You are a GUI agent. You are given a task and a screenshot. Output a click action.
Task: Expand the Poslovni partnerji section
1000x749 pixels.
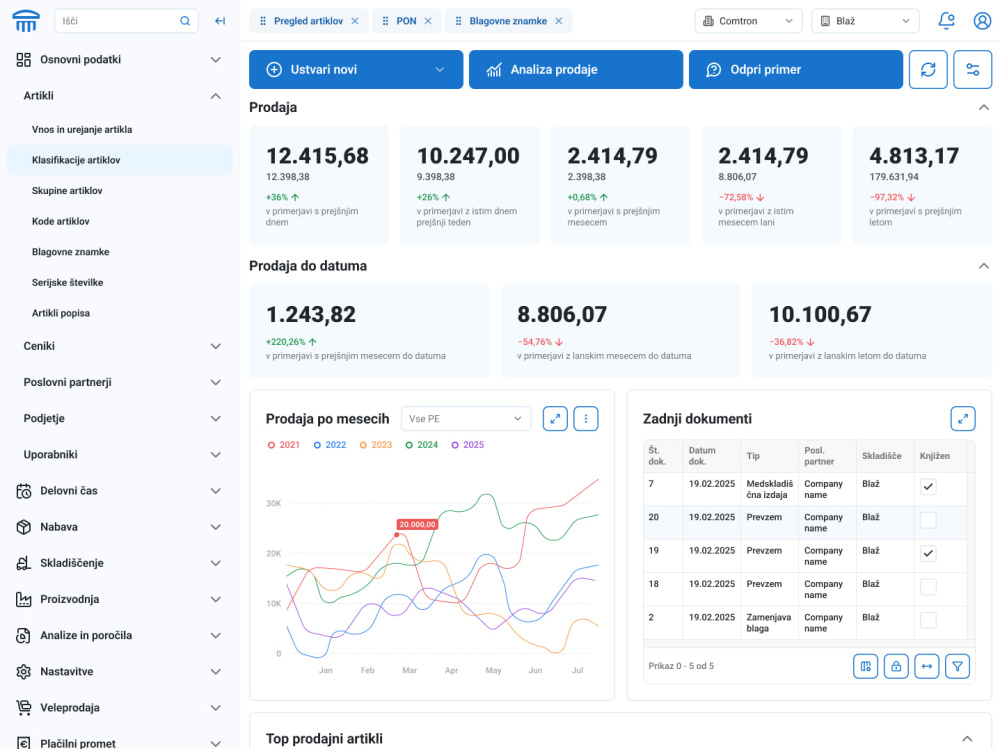(x=216, y=382)
